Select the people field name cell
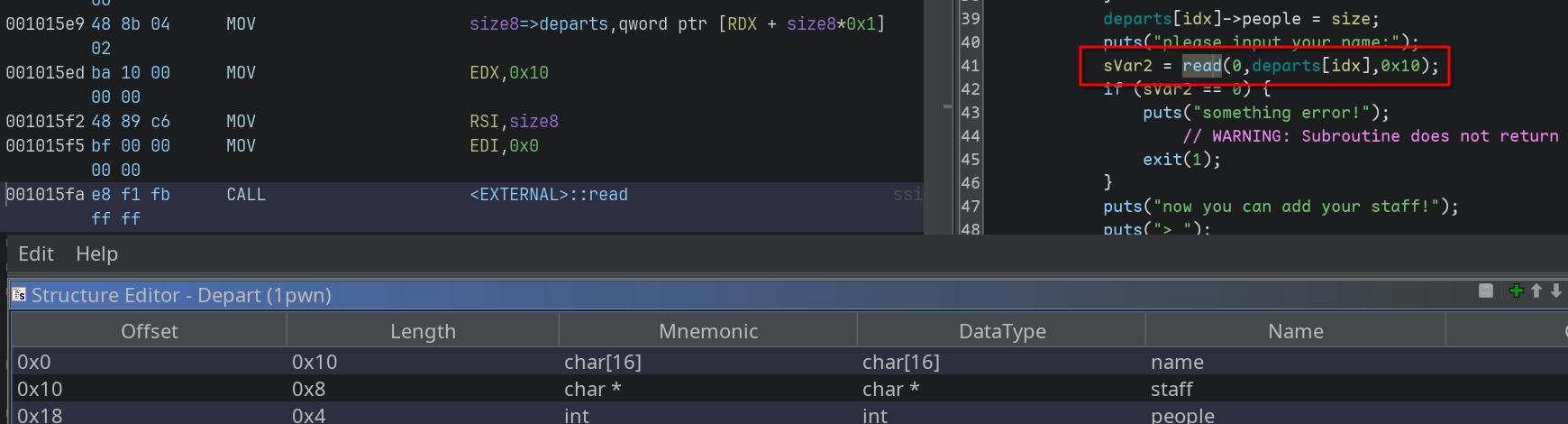Image resolution: width=1568 pixels, height=424 pixels. click(1182, 415)
